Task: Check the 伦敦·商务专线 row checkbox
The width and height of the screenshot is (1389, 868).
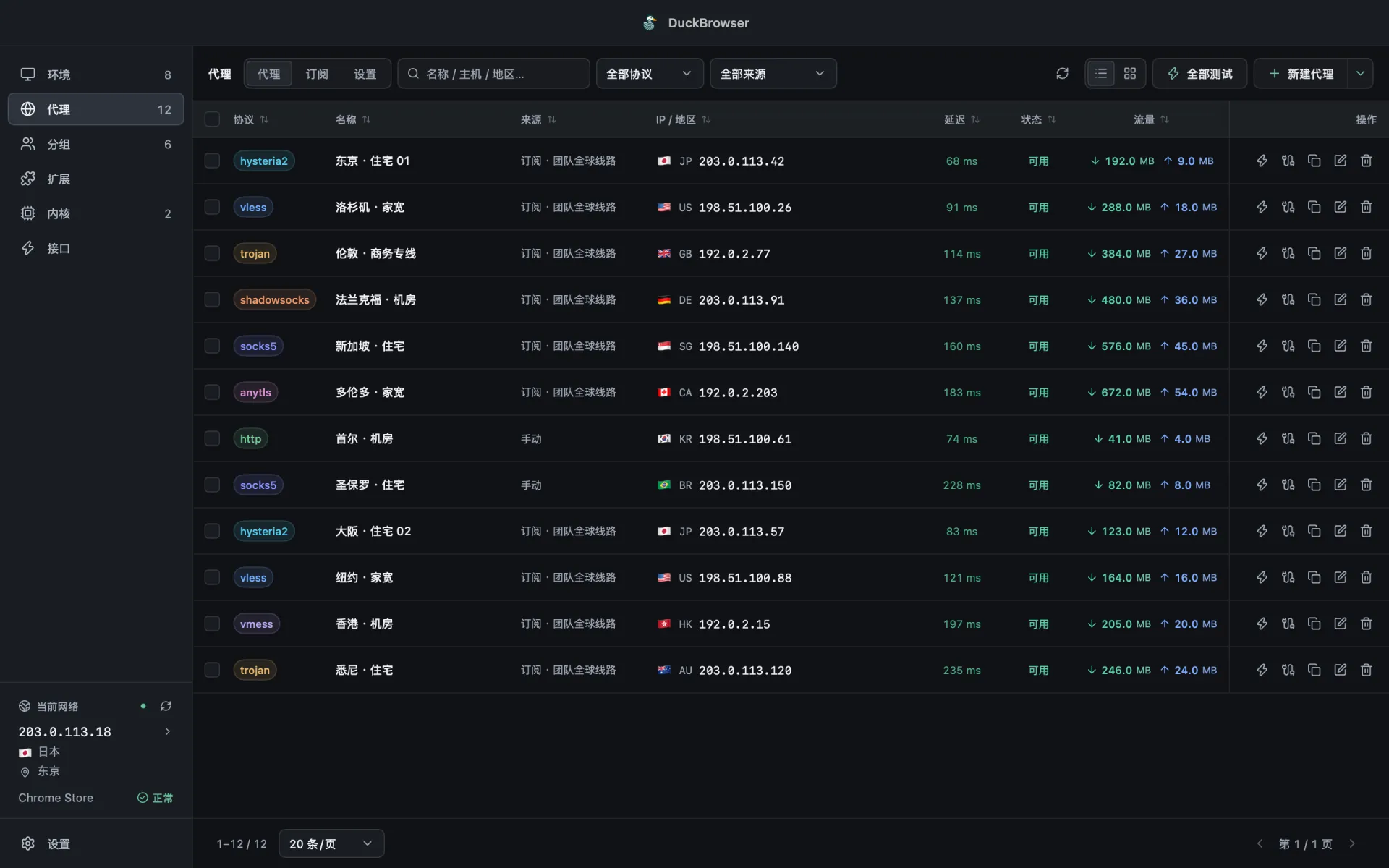Action: pos(212,253)
